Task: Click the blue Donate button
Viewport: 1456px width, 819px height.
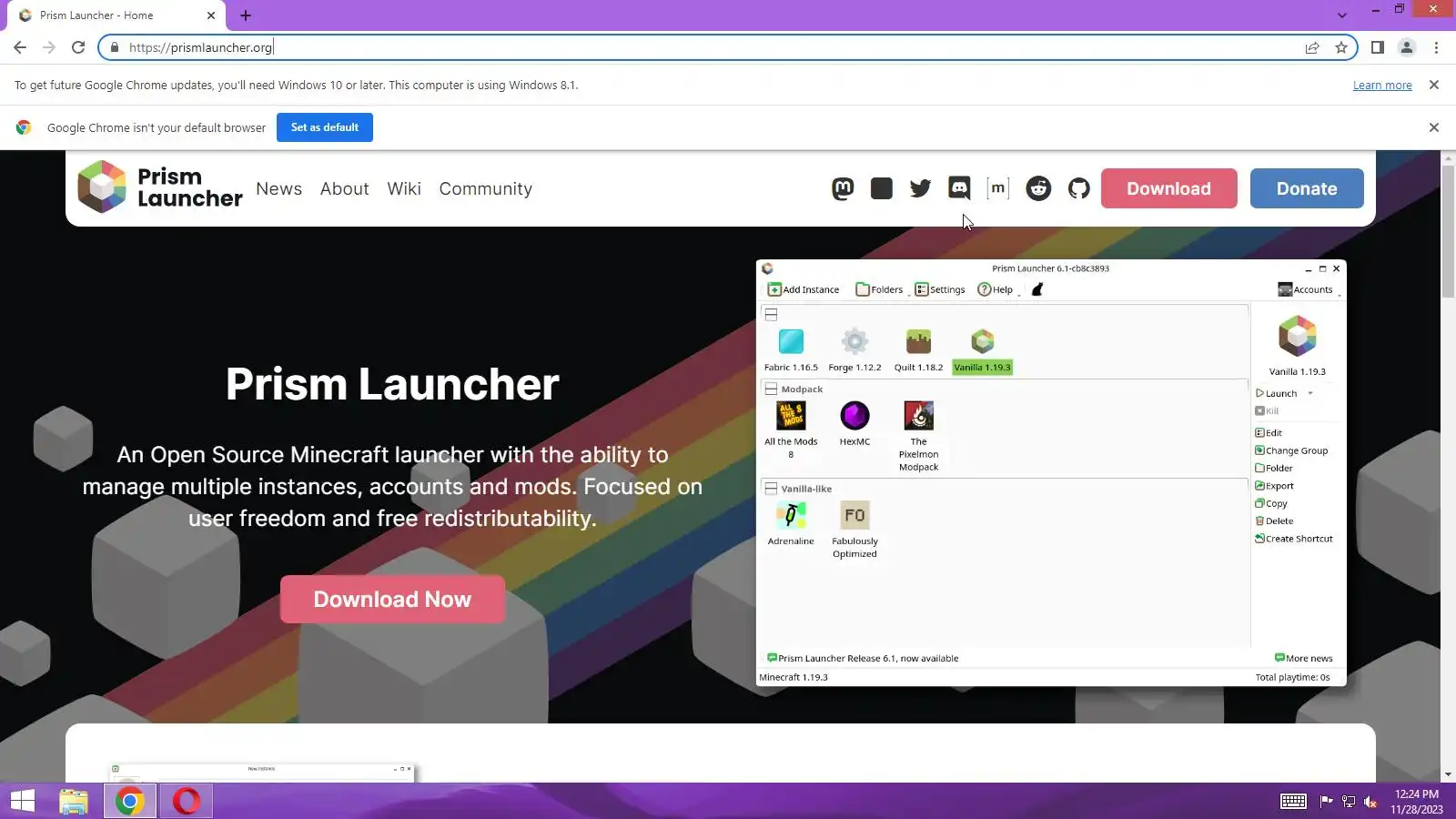Action: [1307, 188]
